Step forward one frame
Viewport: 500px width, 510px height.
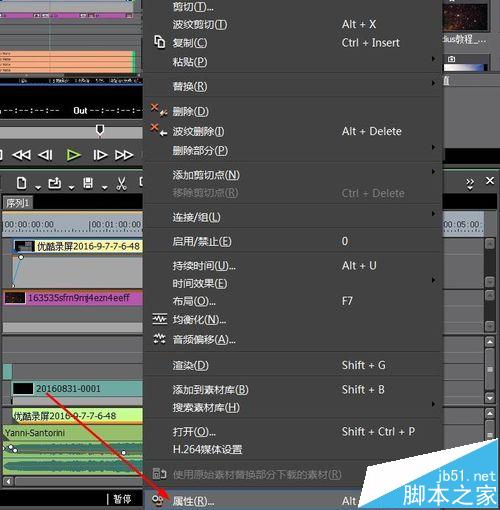(x=100, y=155)
